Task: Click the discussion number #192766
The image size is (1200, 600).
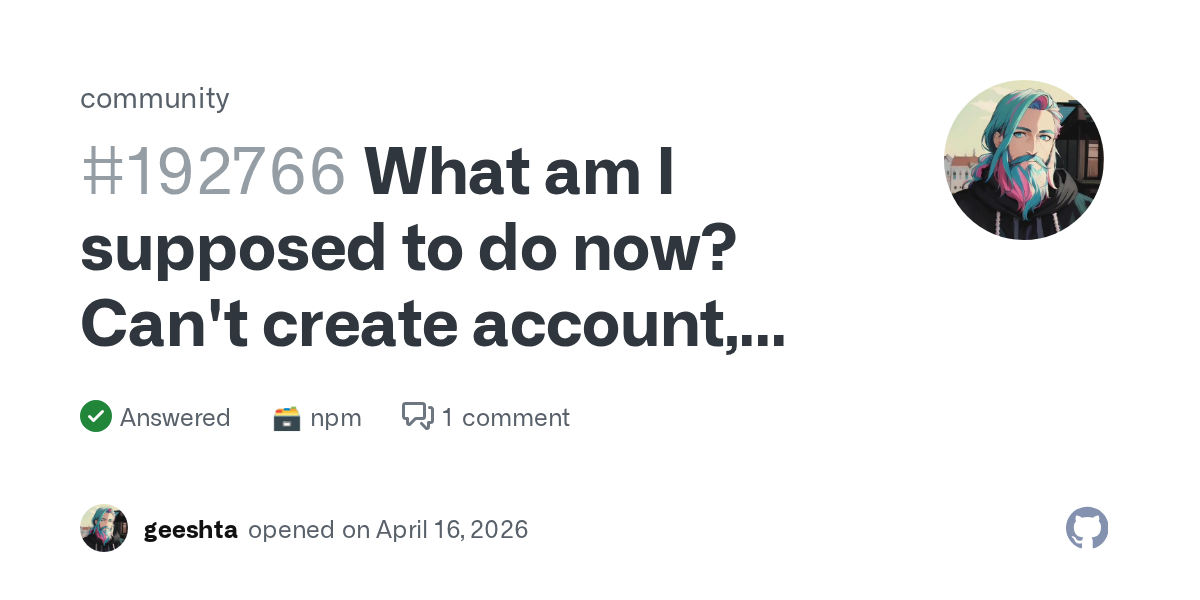Action: click(x=213, y=172)
